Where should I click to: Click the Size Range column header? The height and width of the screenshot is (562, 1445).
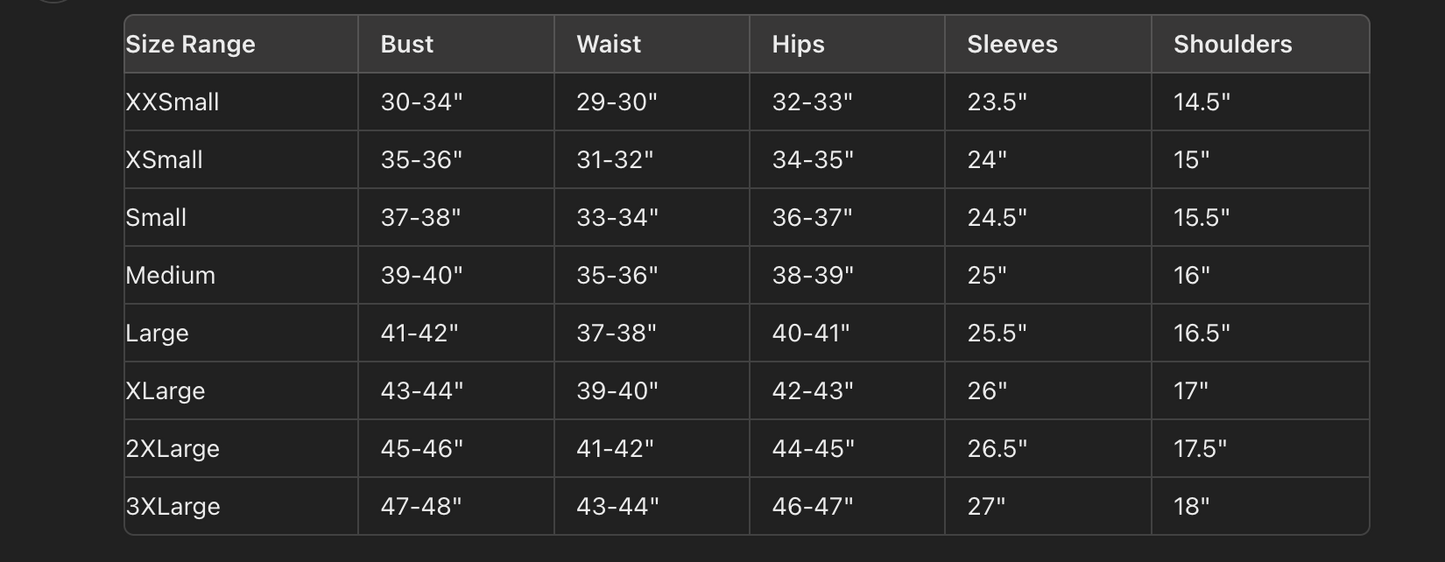click(x=190, y=44)
